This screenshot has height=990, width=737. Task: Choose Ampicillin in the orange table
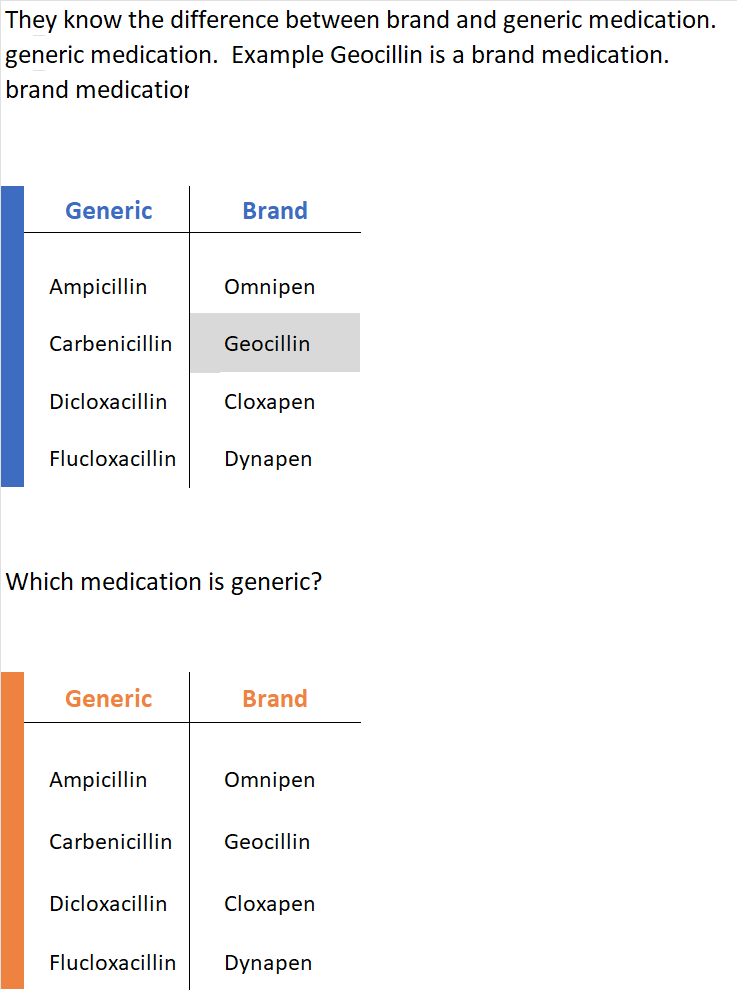click(x=98, y=780)
